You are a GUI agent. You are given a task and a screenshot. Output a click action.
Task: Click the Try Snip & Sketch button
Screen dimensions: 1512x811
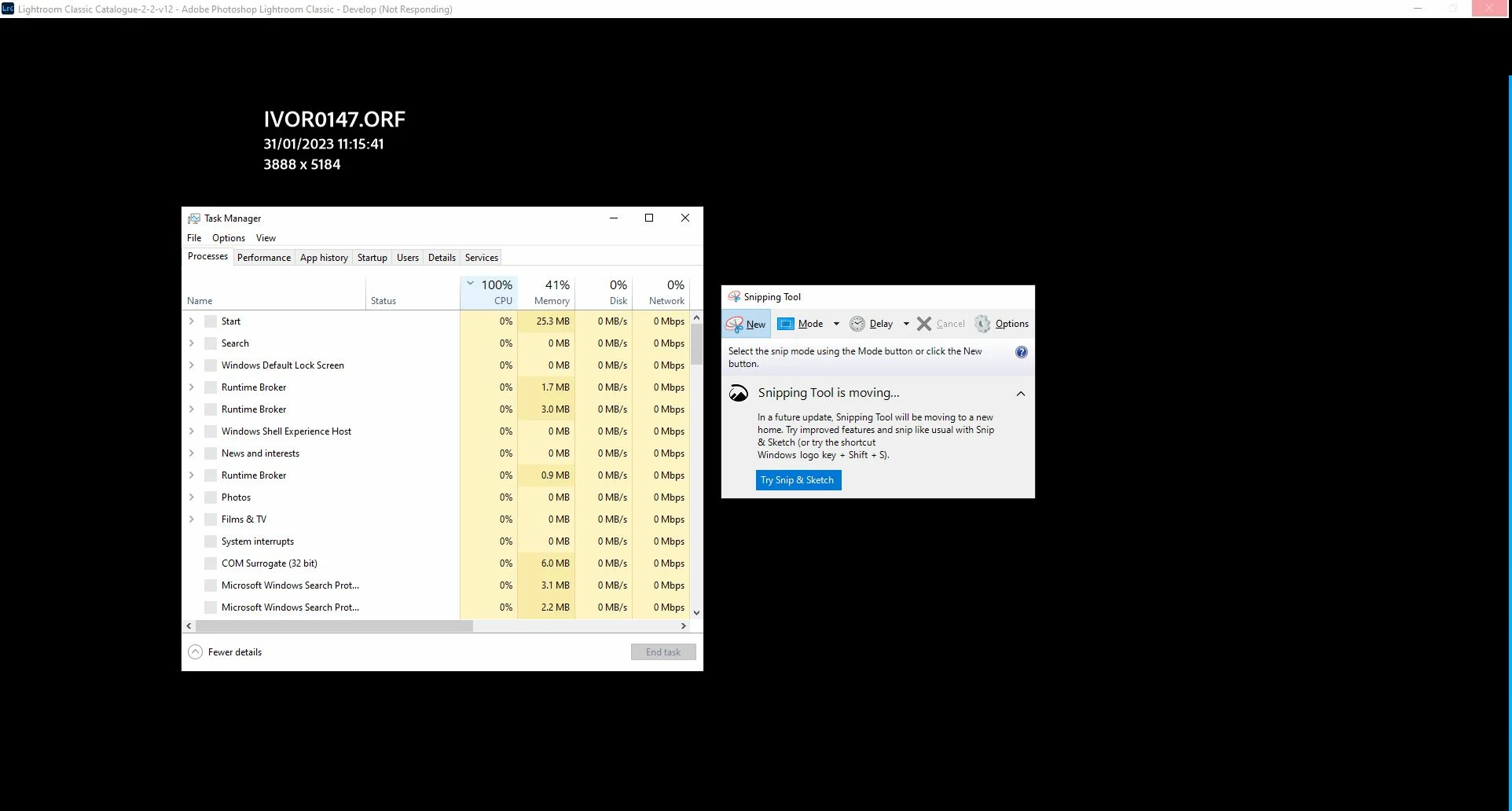click(798, 480)
